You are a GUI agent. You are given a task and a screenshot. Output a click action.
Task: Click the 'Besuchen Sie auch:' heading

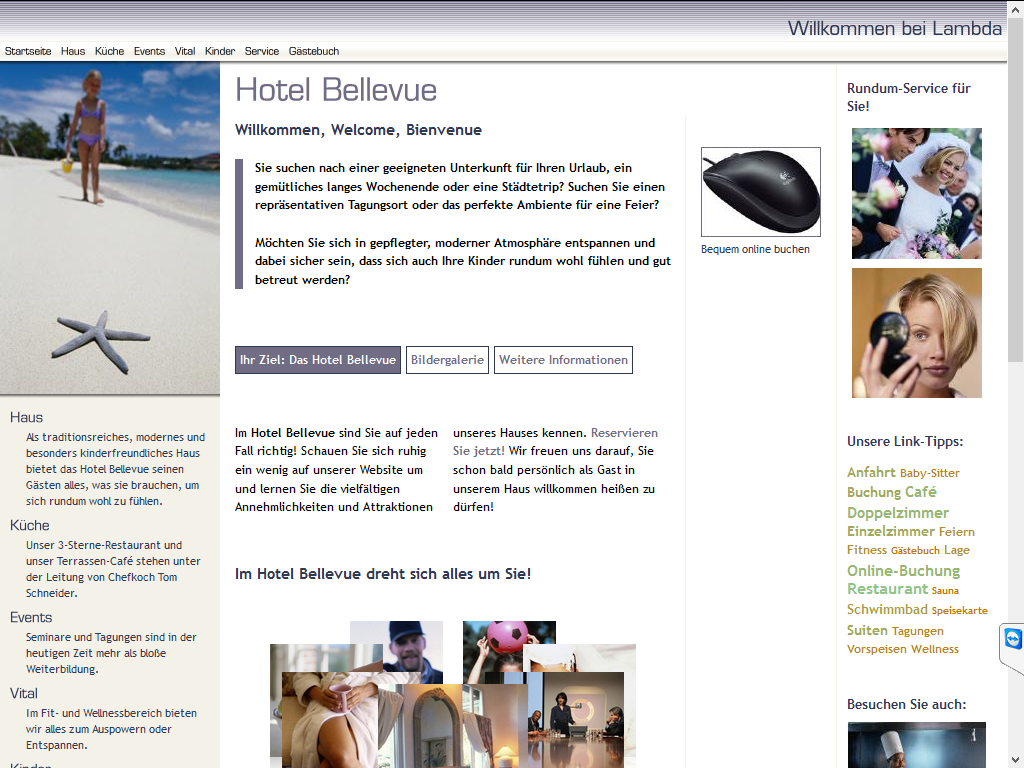coord(906,704)
